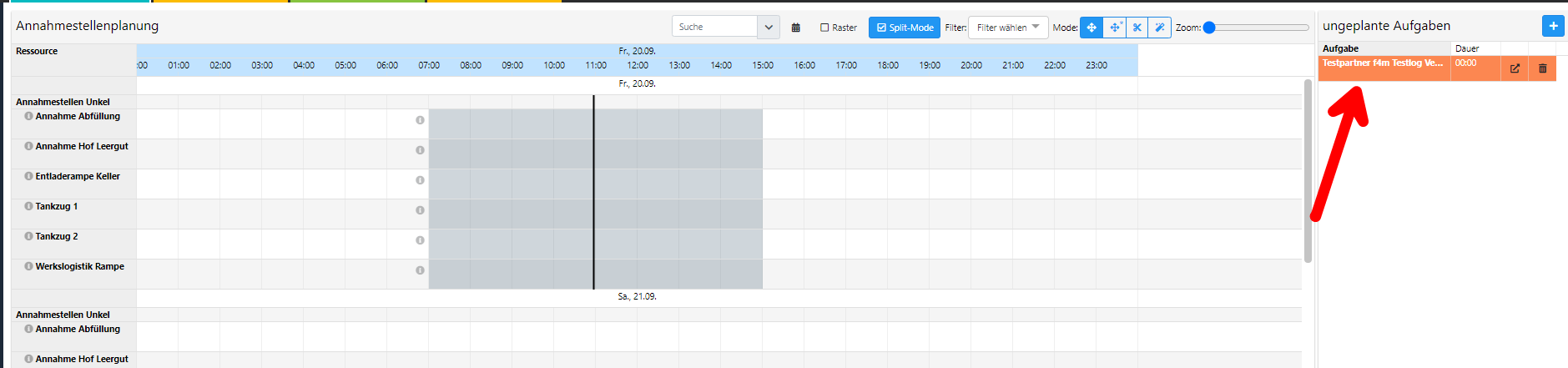1568x368 pixels.
Task: Expand the Filter wählen dropdown
Action: click(x=1008, y=28)
